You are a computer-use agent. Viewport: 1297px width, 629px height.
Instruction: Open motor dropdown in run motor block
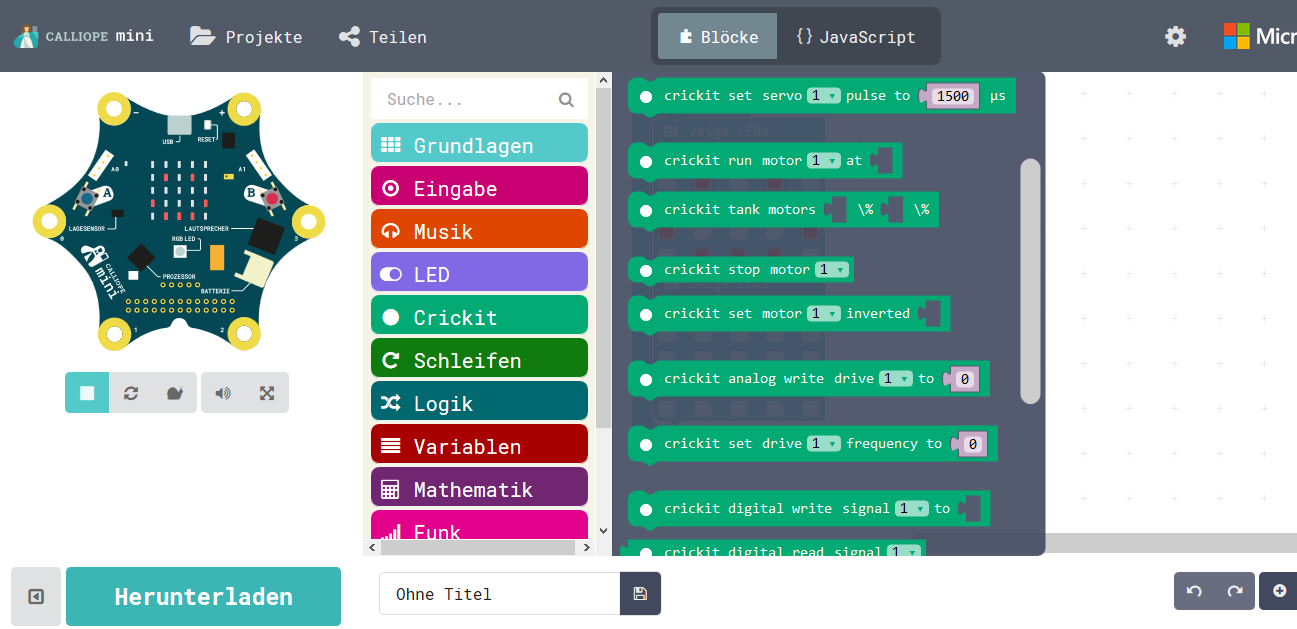coord(824,160)
